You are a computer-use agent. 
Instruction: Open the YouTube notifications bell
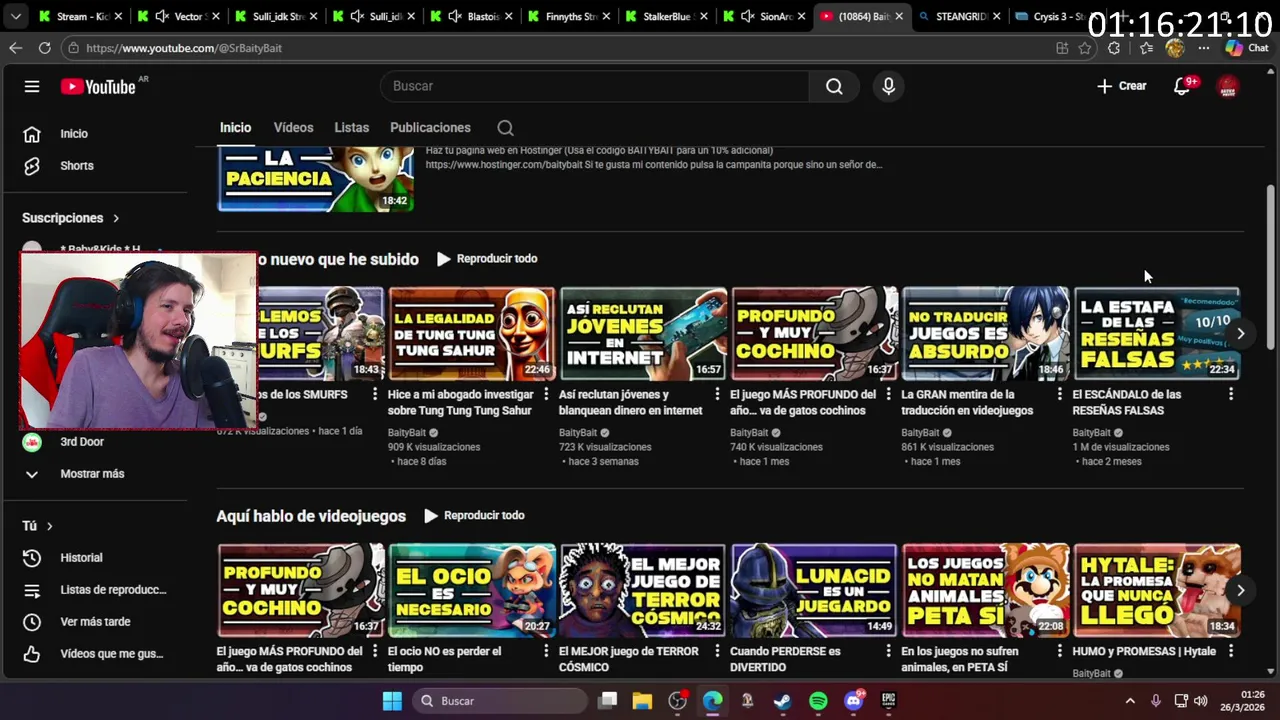1182,87
